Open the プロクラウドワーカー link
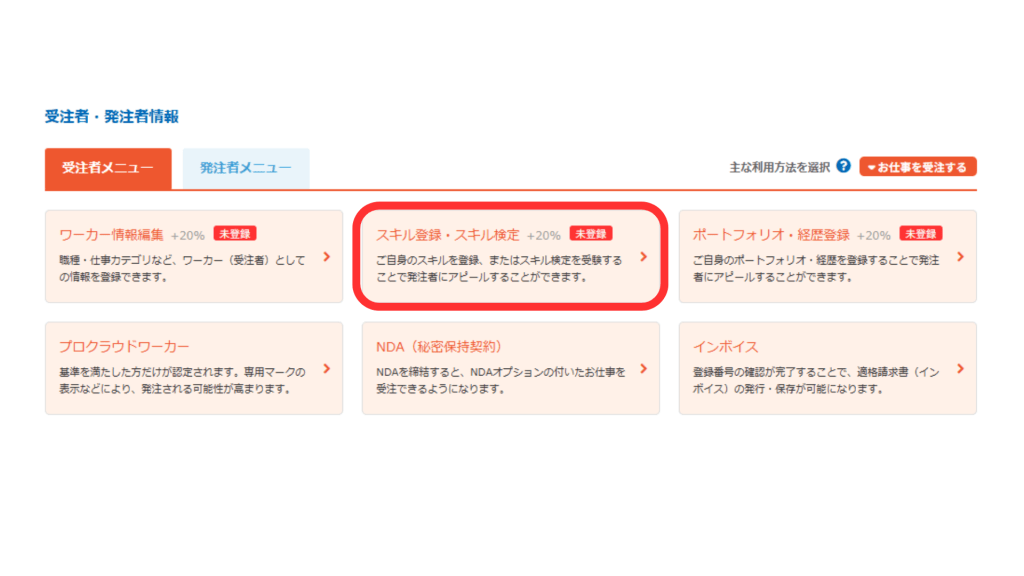The width and height of the screenshot is (1024, 576). click(124, 347)
